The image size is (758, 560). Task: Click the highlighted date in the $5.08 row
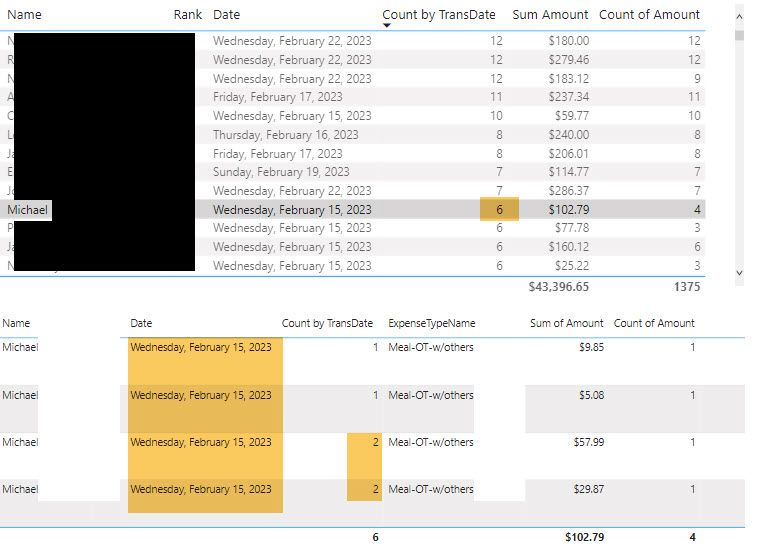tap(201, 395)
